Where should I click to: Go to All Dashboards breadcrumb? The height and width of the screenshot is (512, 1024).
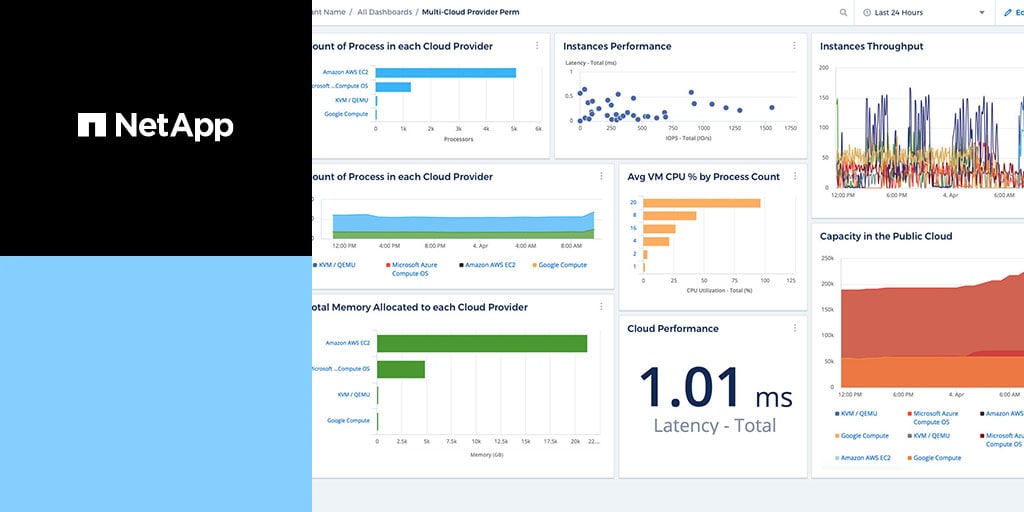click(383, 12)
